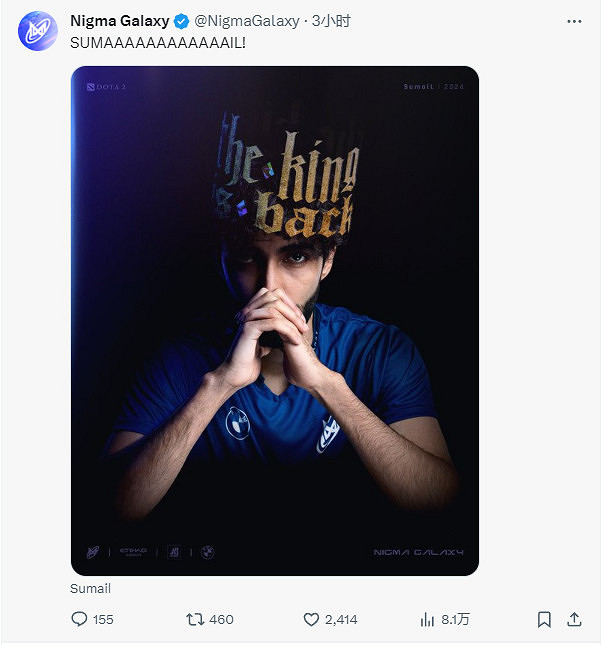Click the 460 retweet count

point(221,619)
